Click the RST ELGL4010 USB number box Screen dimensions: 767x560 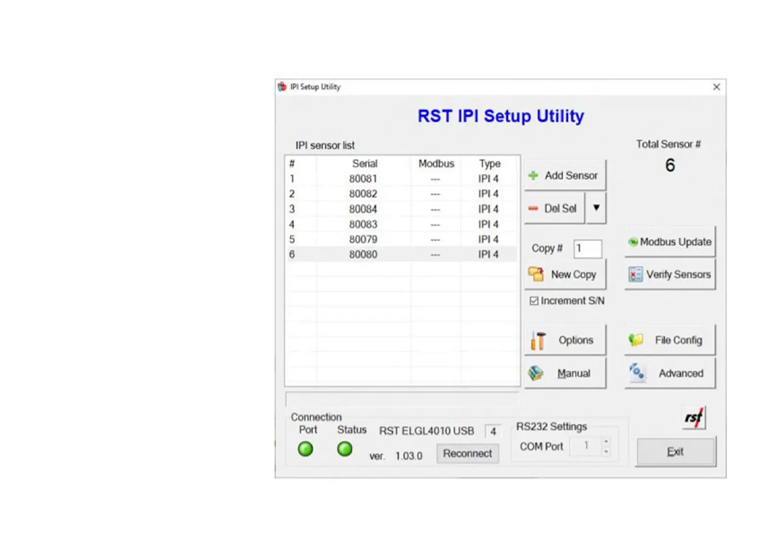click(x=493, y=431)
